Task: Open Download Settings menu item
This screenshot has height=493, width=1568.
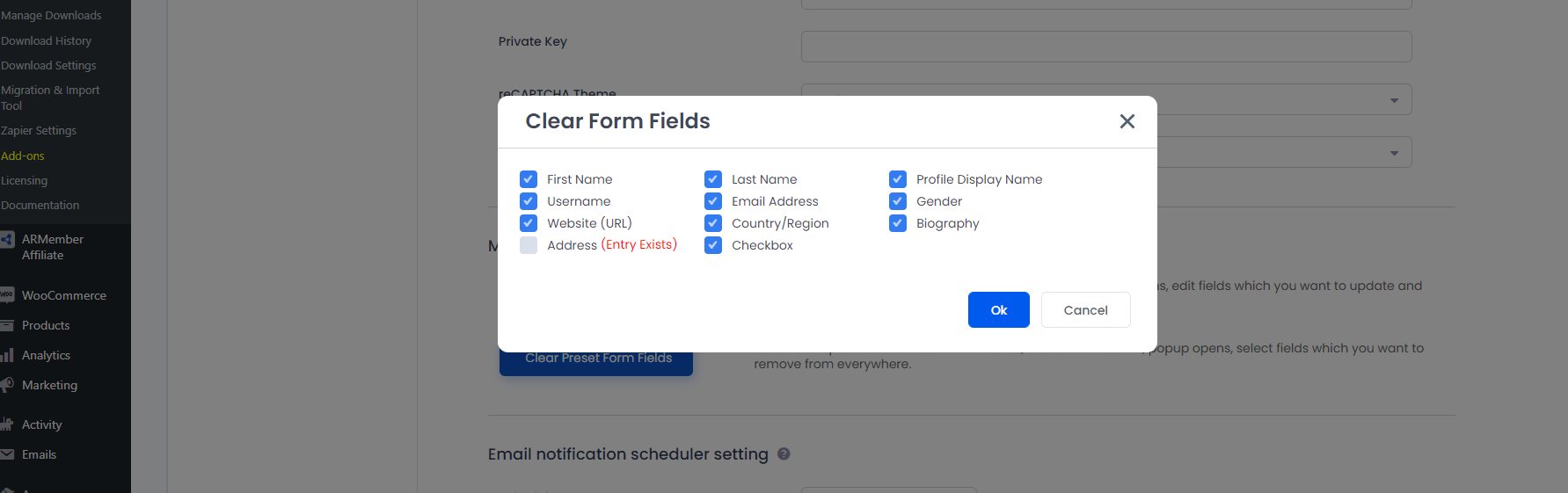Action: tap(48, 66)
